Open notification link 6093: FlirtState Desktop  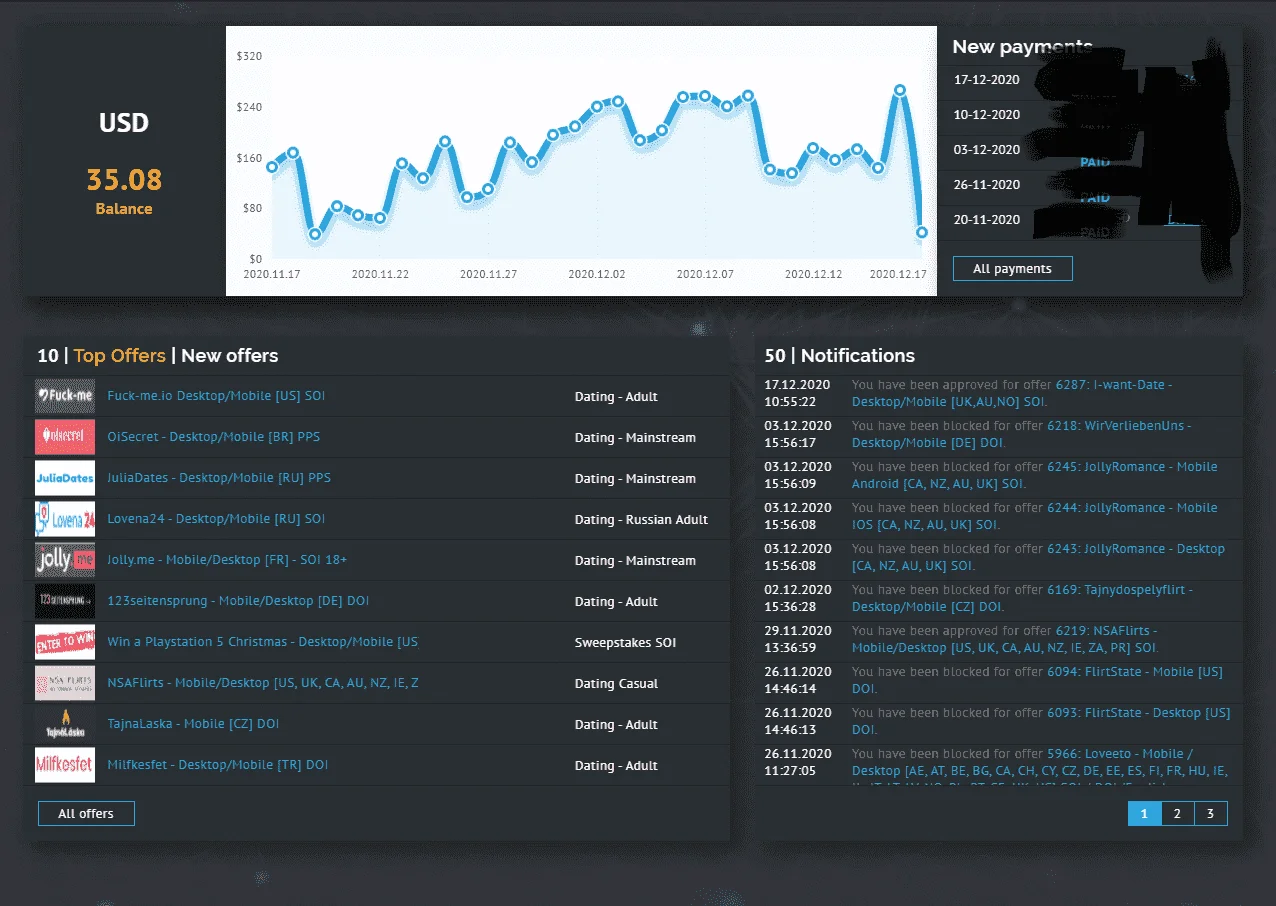1041,721
